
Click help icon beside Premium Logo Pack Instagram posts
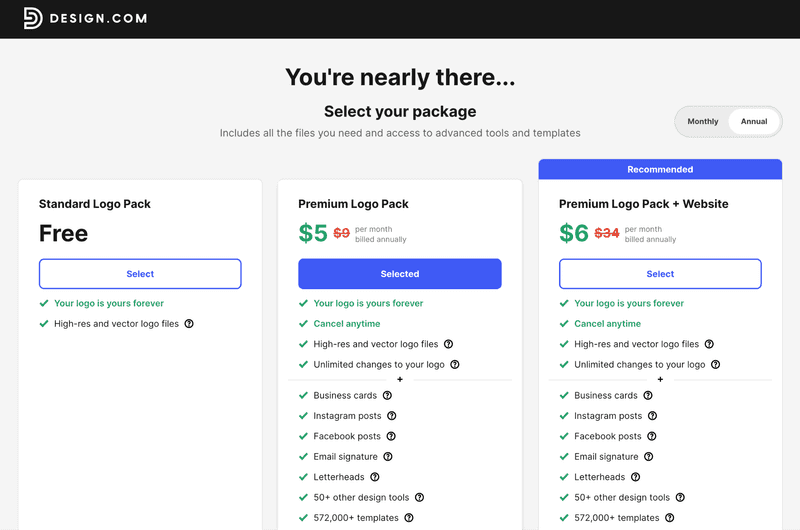tap(392, 416)
